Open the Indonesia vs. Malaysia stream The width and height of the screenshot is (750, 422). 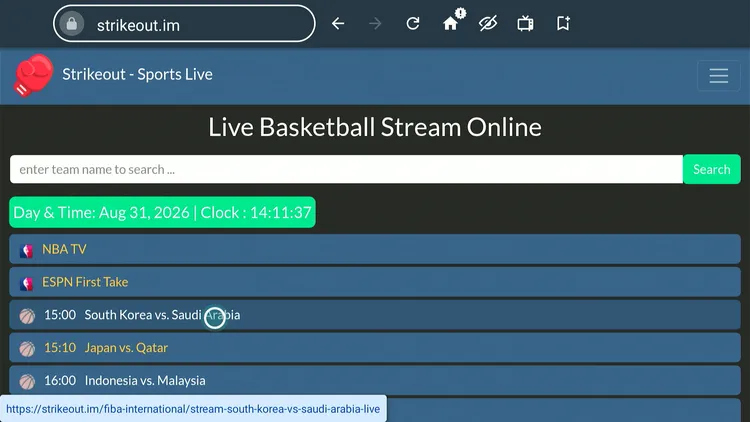(x=375, y=381)
